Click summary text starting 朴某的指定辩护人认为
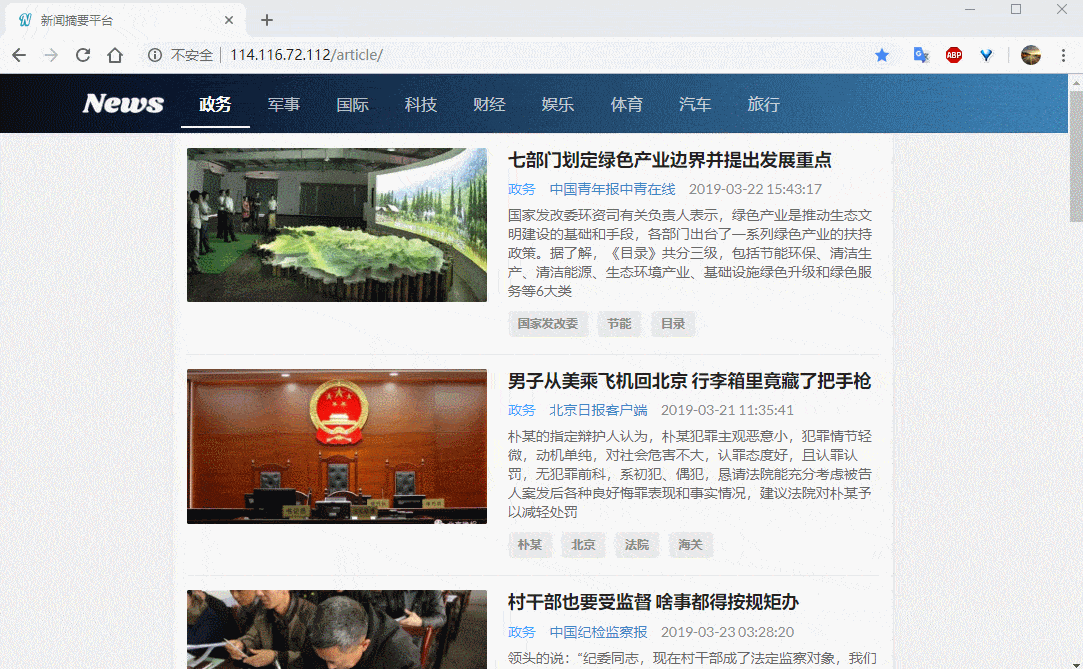The width and height of the screenshot is (1083, 669). coord(689,474)
